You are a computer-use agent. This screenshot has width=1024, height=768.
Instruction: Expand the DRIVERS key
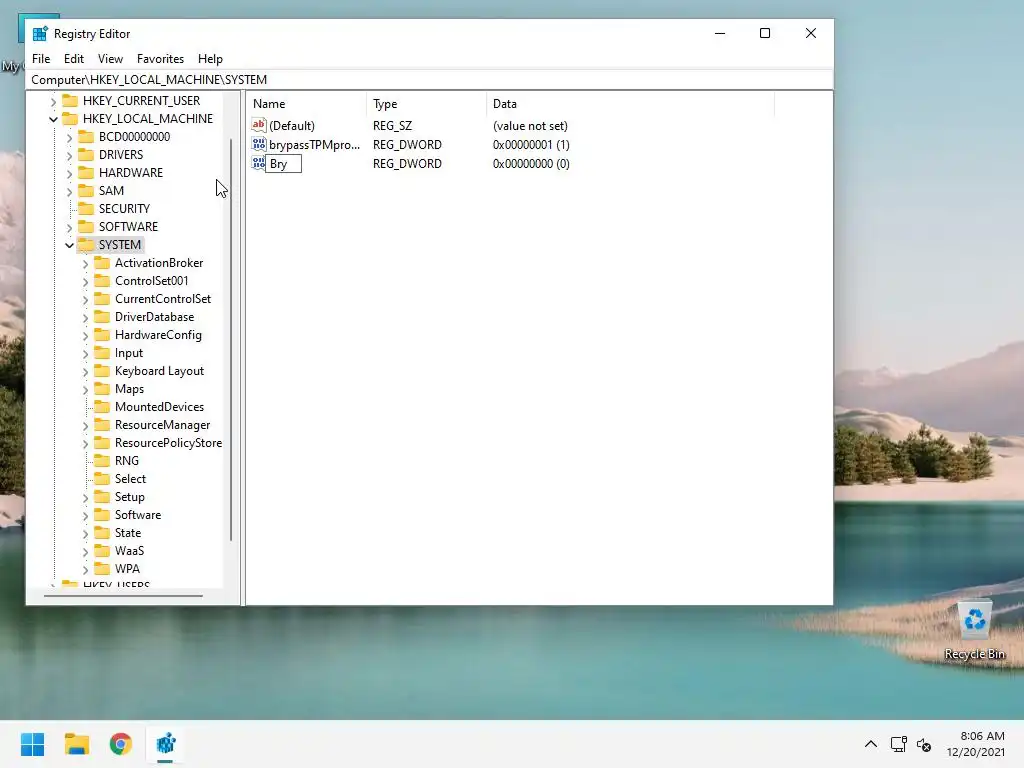click(69, 155)
